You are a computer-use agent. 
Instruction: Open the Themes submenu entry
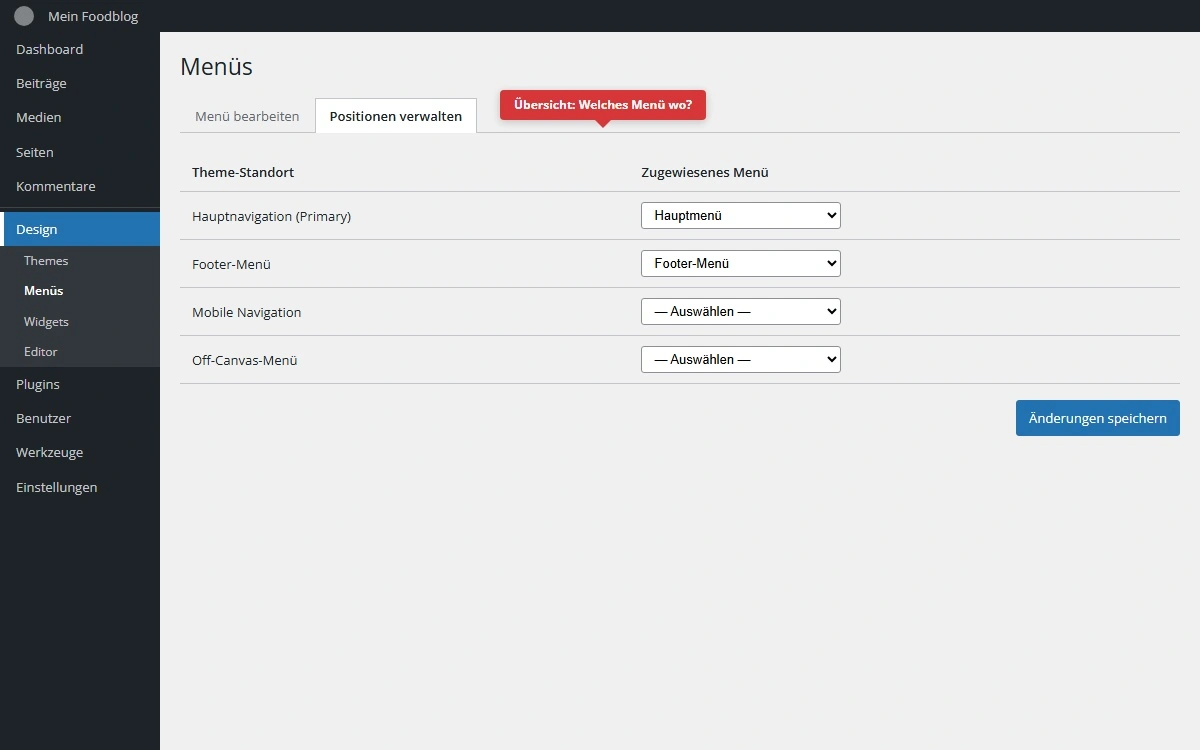tap(46, 260)
